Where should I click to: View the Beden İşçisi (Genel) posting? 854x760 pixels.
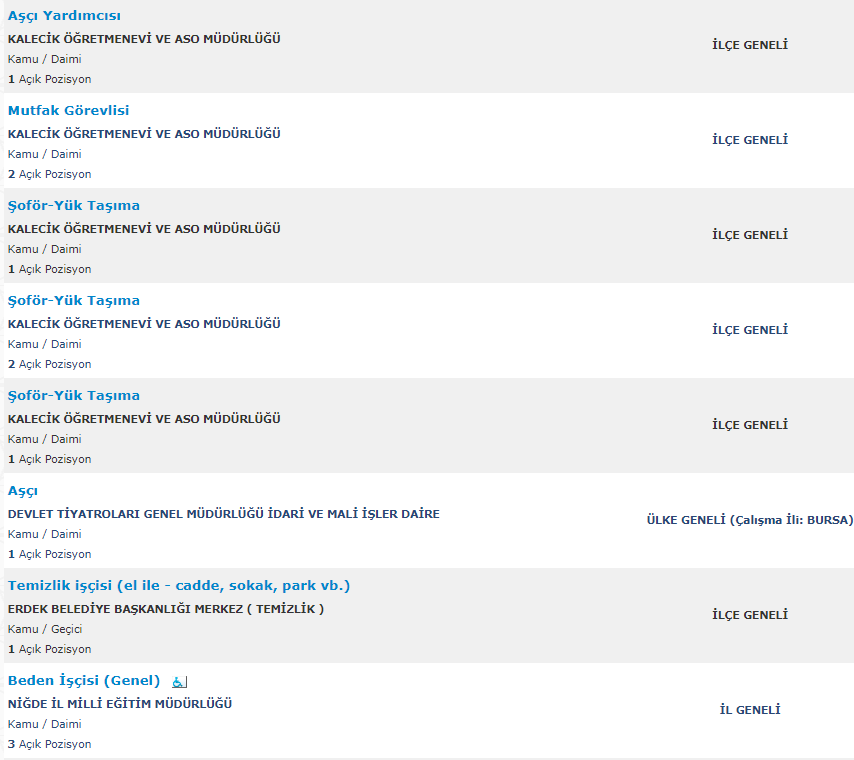click(84, 681)
